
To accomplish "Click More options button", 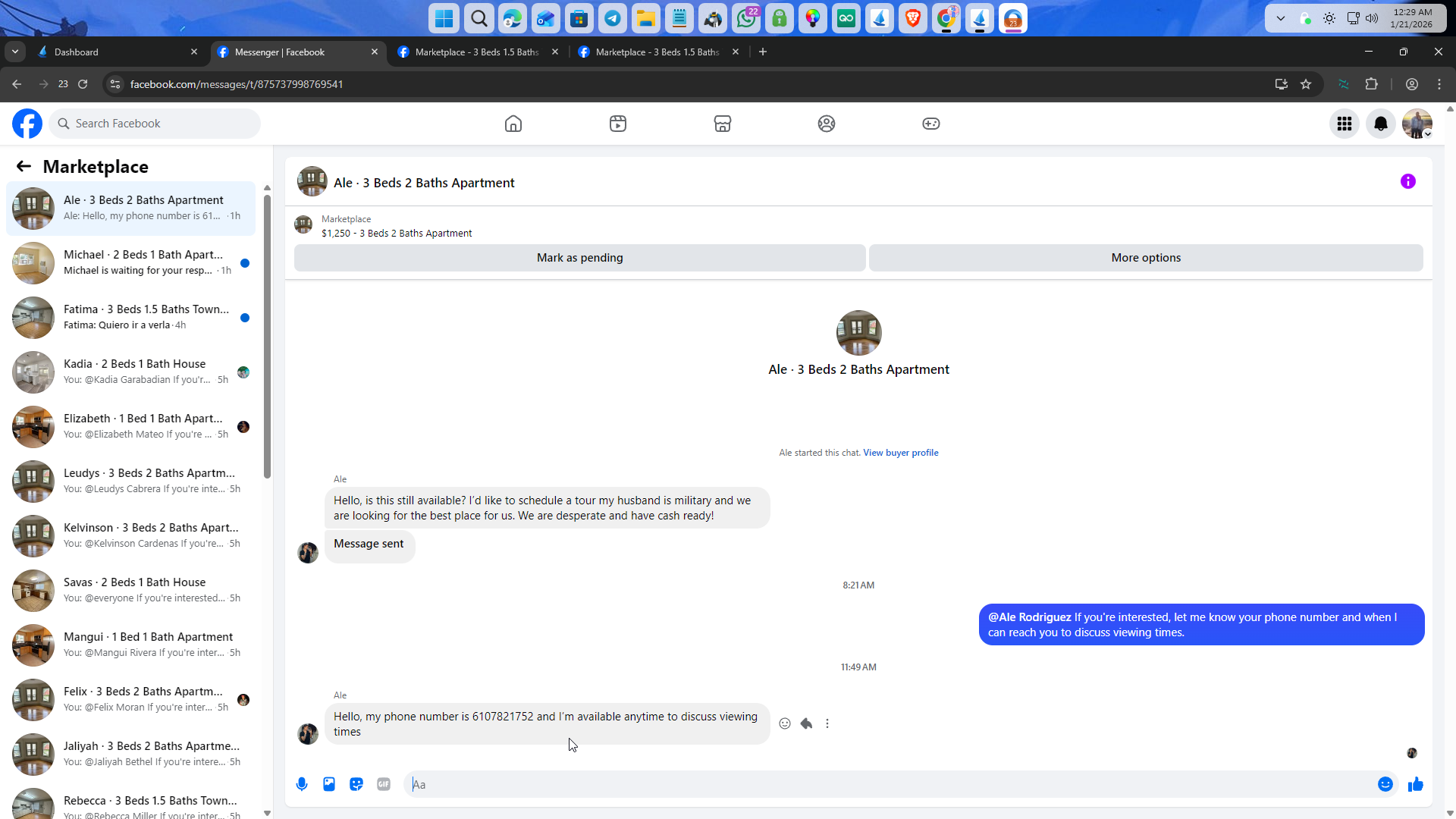I will (x=1146, y=258).
